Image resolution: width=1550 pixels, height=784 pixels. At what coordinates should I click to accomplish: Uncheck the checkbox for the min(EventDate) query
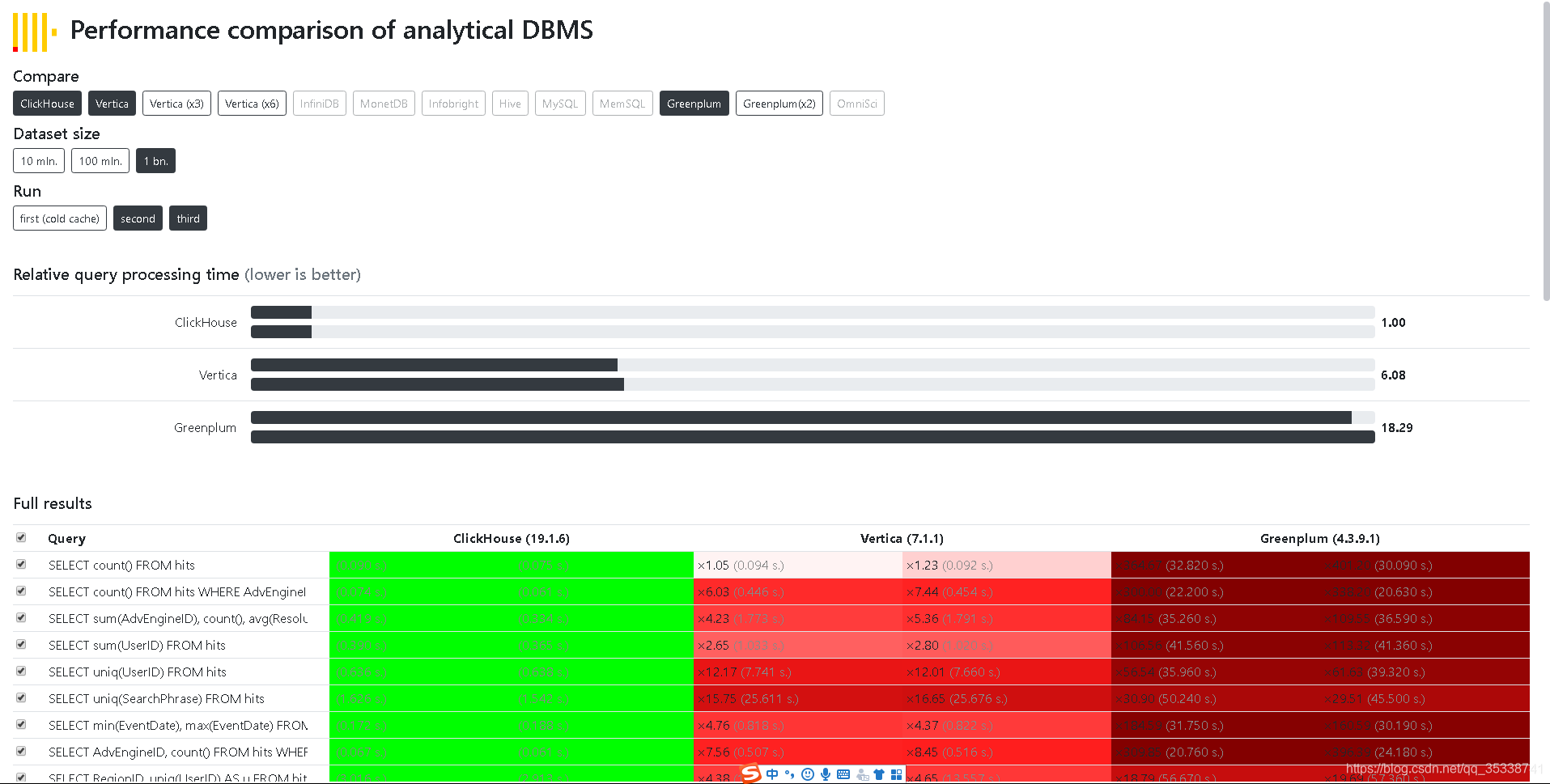click(x=21, y=724)
